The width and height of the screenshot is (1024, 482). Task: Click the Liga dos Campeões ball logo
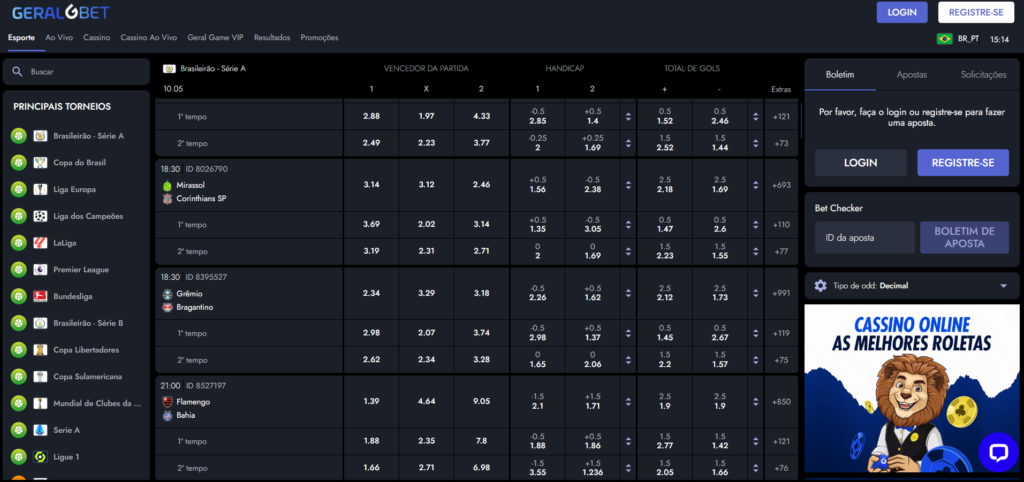pos(40,216)
